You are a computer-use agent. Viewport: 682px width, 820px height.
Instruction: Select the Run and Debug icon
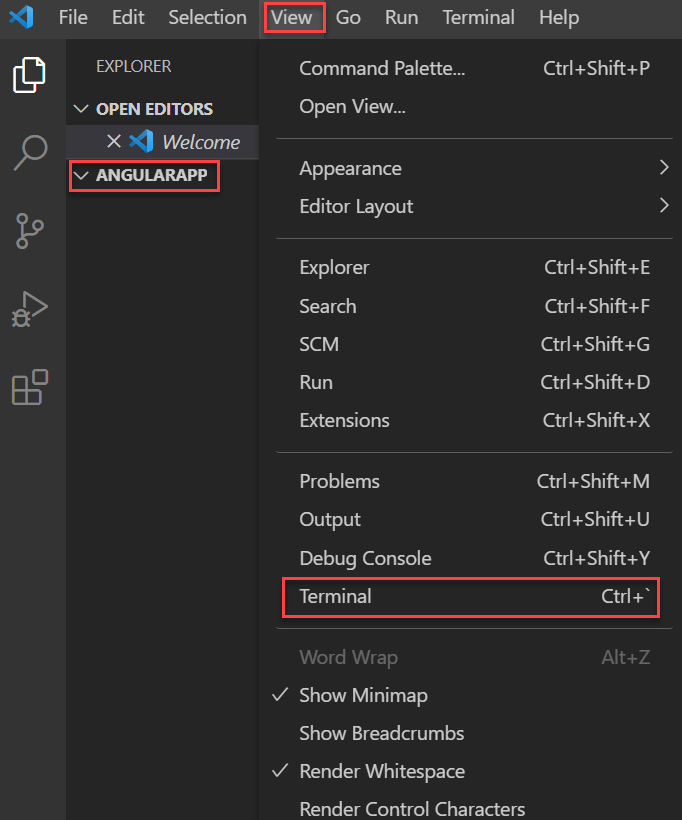pyautogui.click(x=31, y=310)
